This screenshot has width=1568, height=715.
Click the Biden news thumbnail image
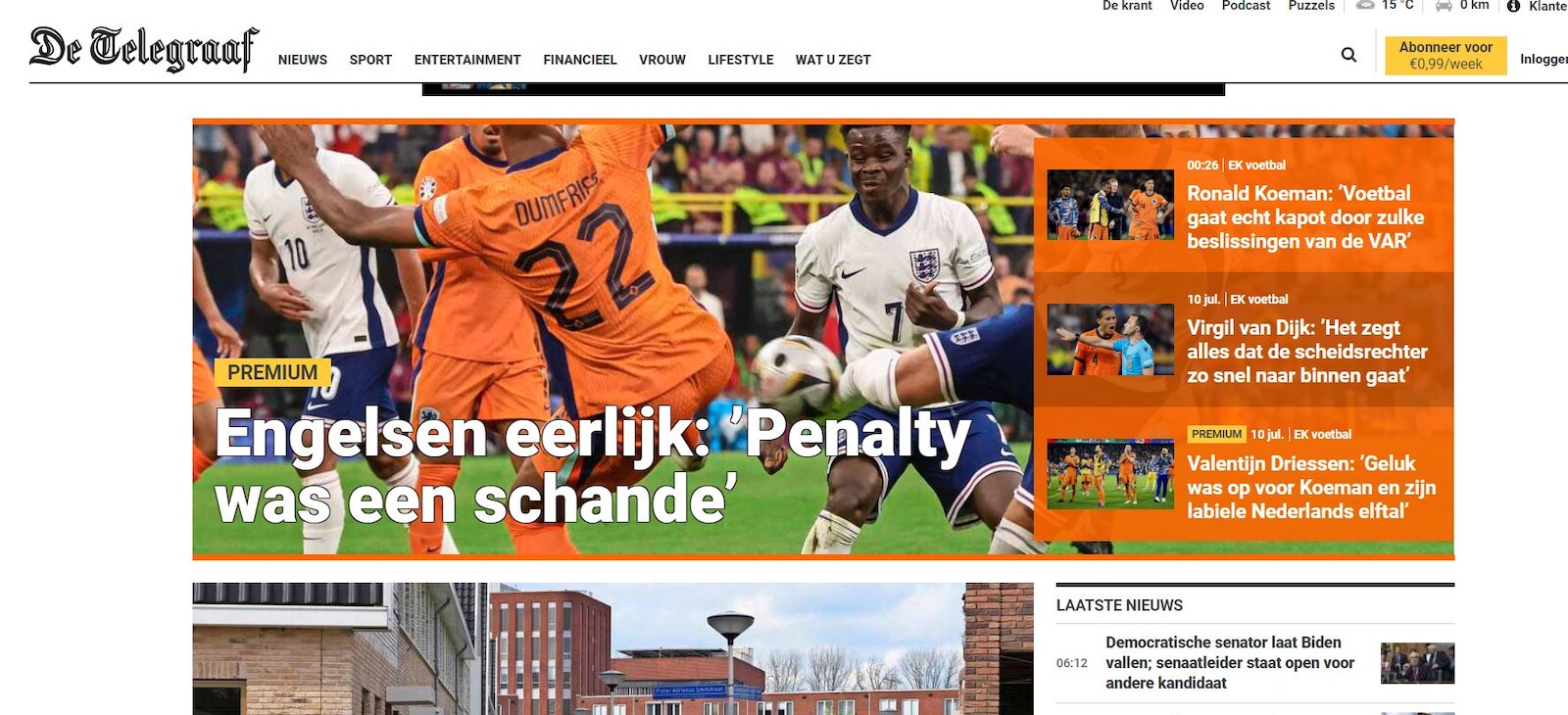pos(1417,663)
